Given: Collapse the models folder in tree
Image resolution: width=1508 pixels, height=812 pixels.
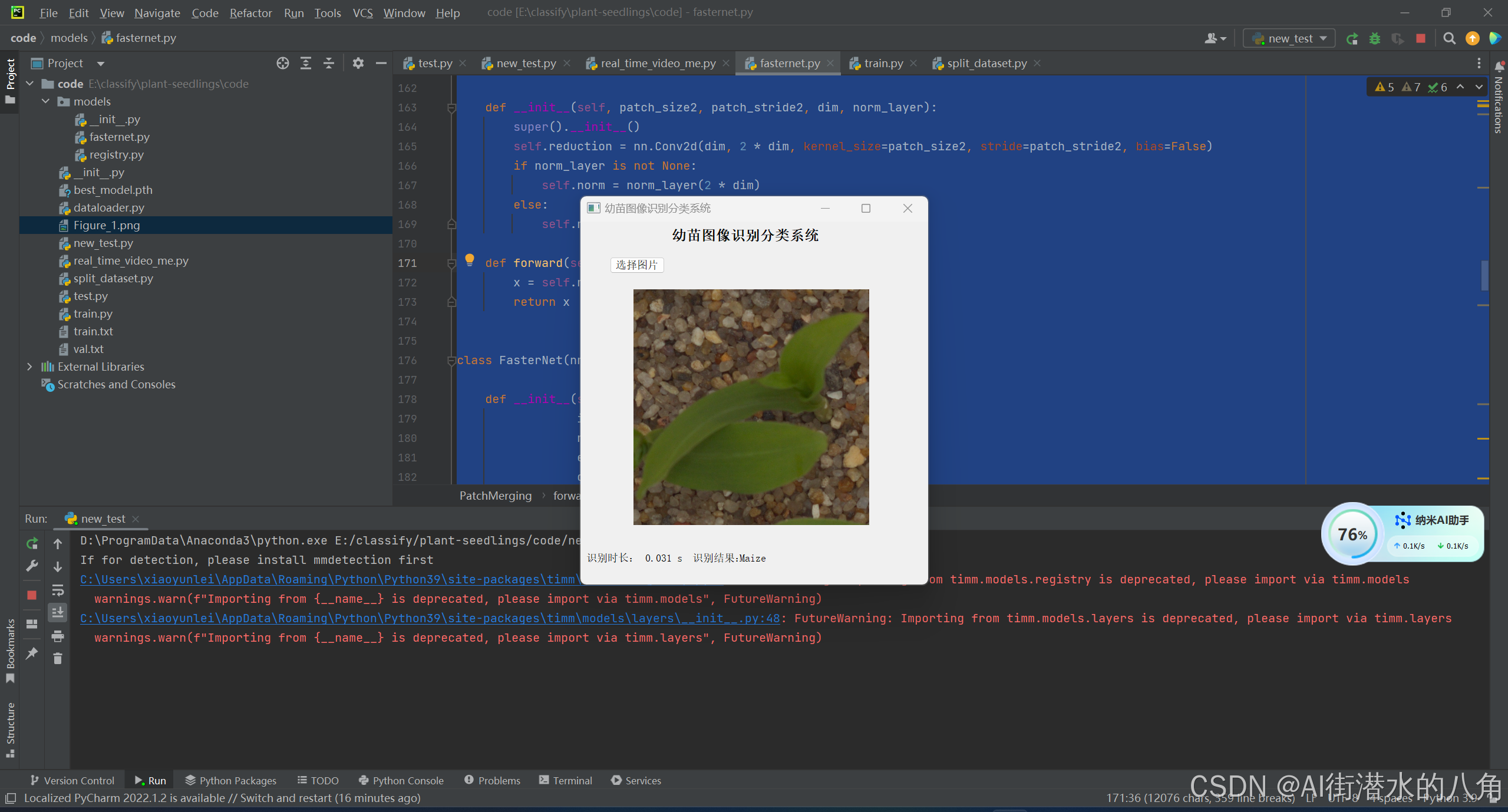Looking at the screenshot, I should point(45,101).
